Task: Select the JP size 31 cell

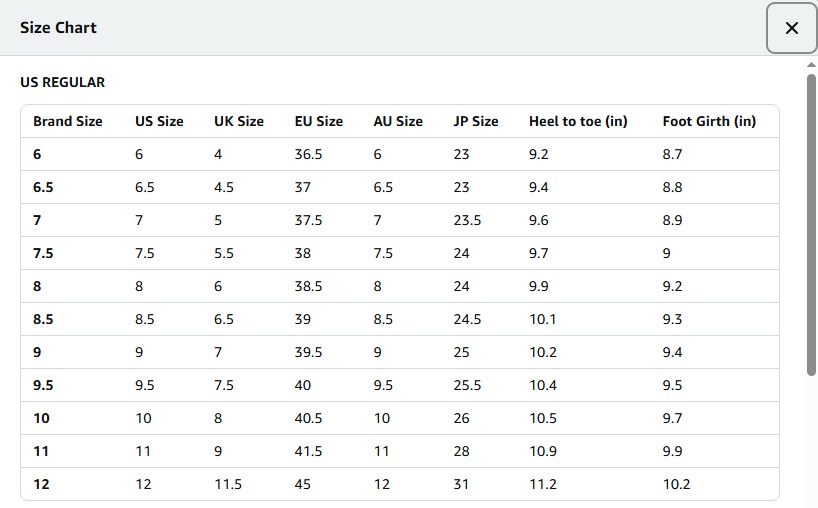Action: click(461, 484)
